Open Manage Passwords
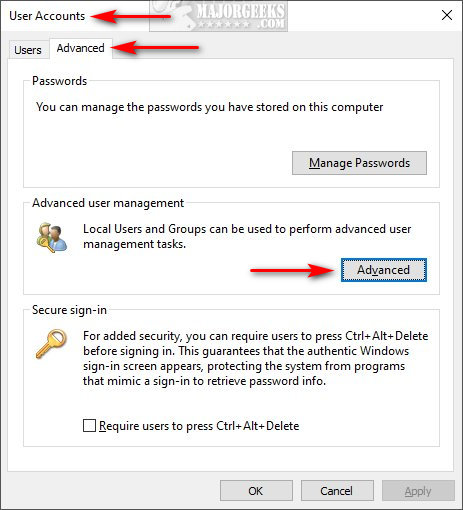Image resolution: width=463 pixels, height=510 pixels. (359, 163)
